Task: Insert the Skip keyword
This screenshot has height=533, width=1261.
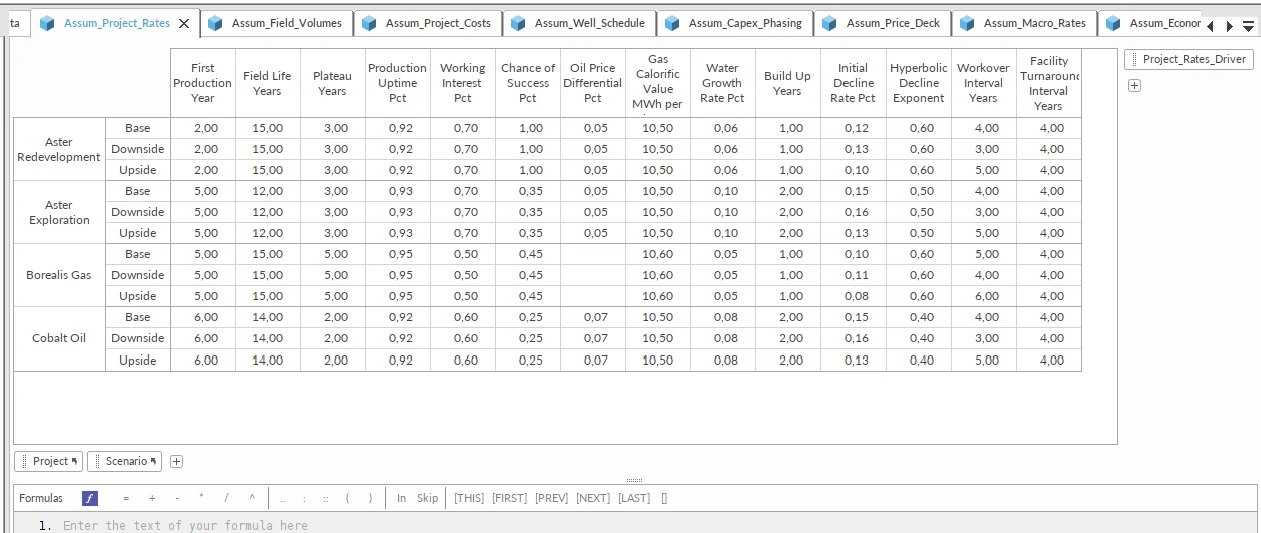Action: click(428, 498)
